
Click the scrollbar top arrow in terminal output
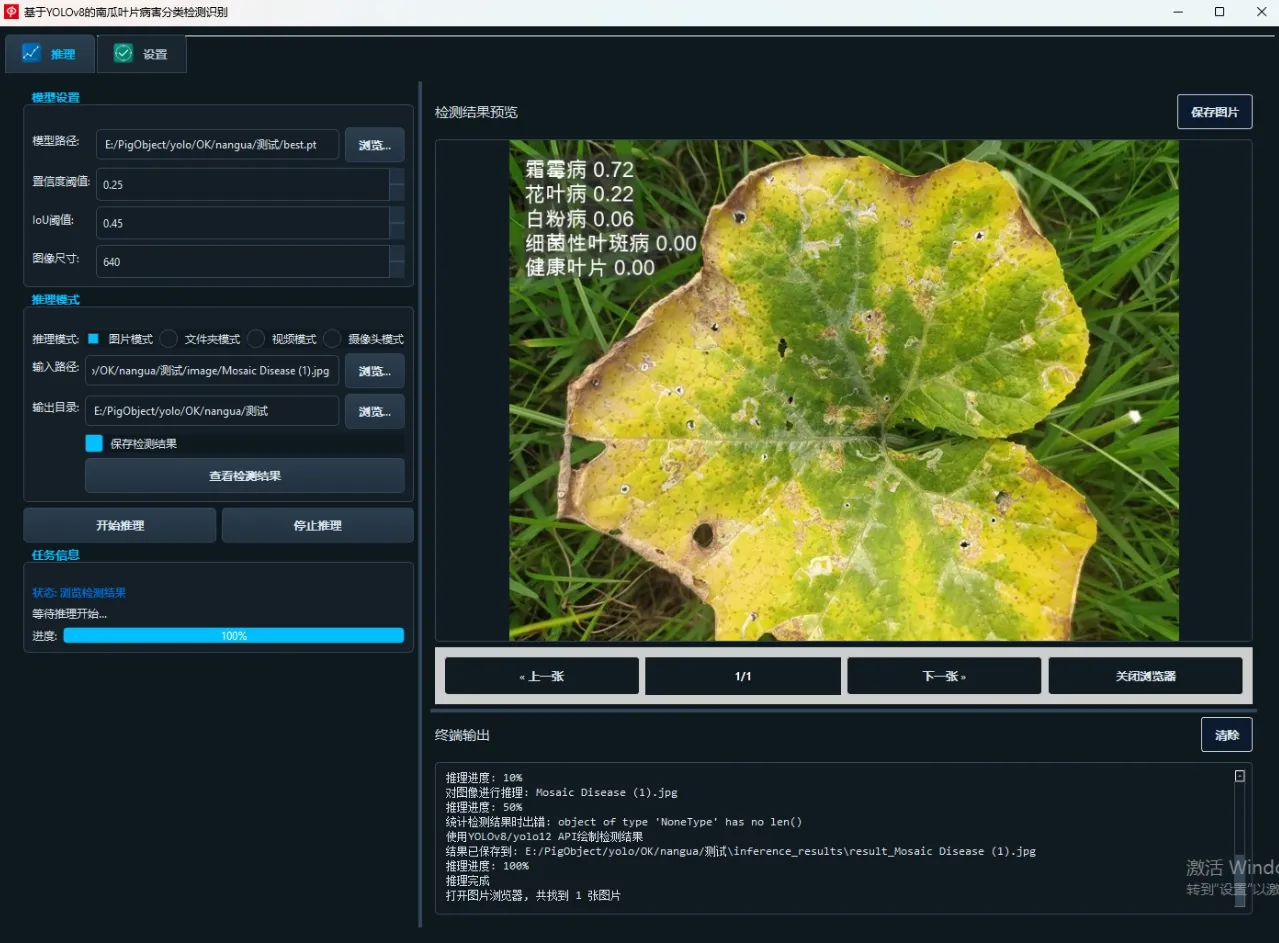pos(1240,776)
